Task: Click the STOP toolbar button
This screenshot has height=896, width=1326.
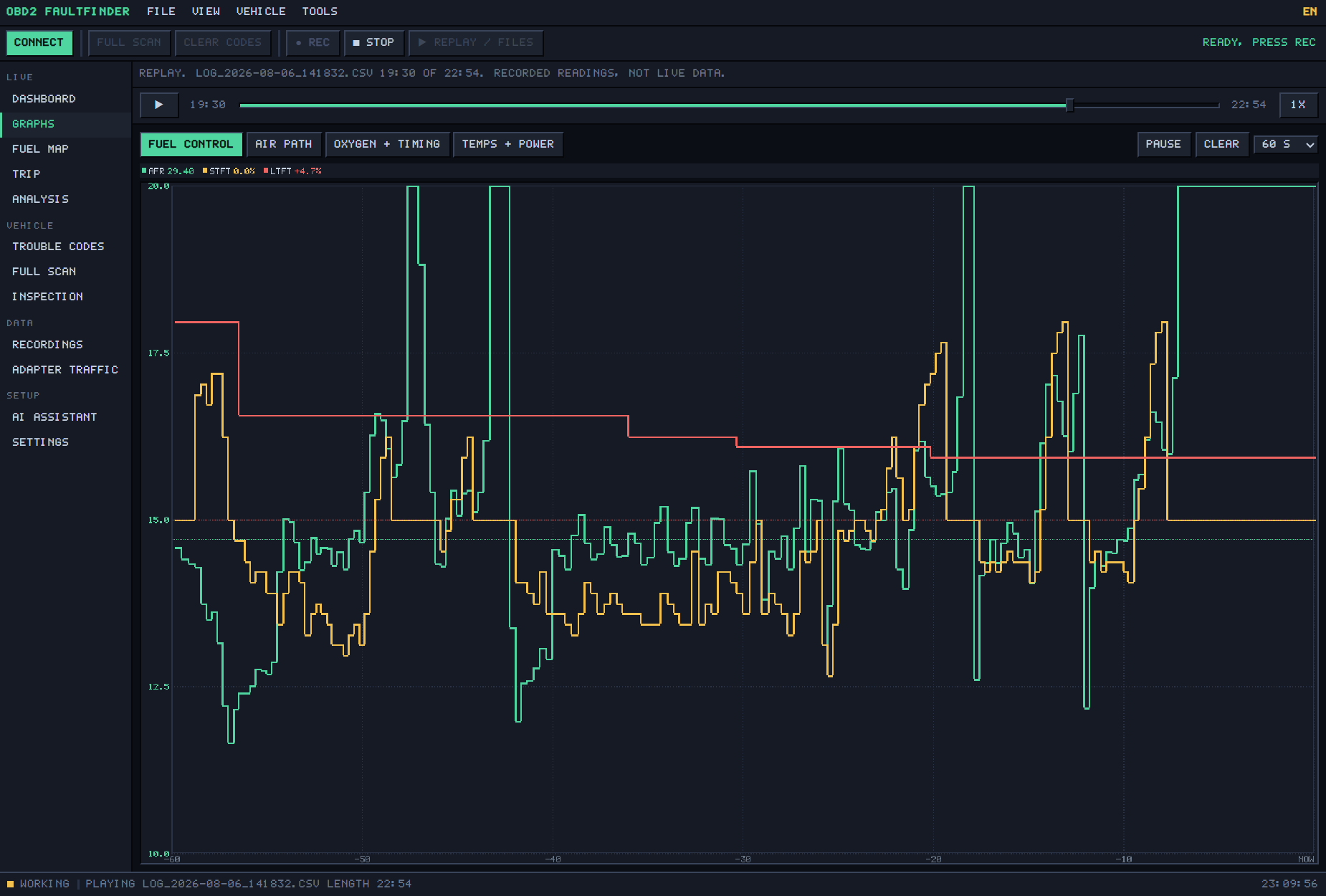Action: tap(373, 43)
